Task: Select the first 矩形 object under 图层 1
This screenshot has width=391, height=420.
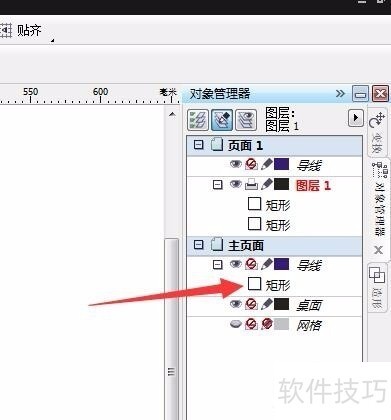Action: [278, 205]
